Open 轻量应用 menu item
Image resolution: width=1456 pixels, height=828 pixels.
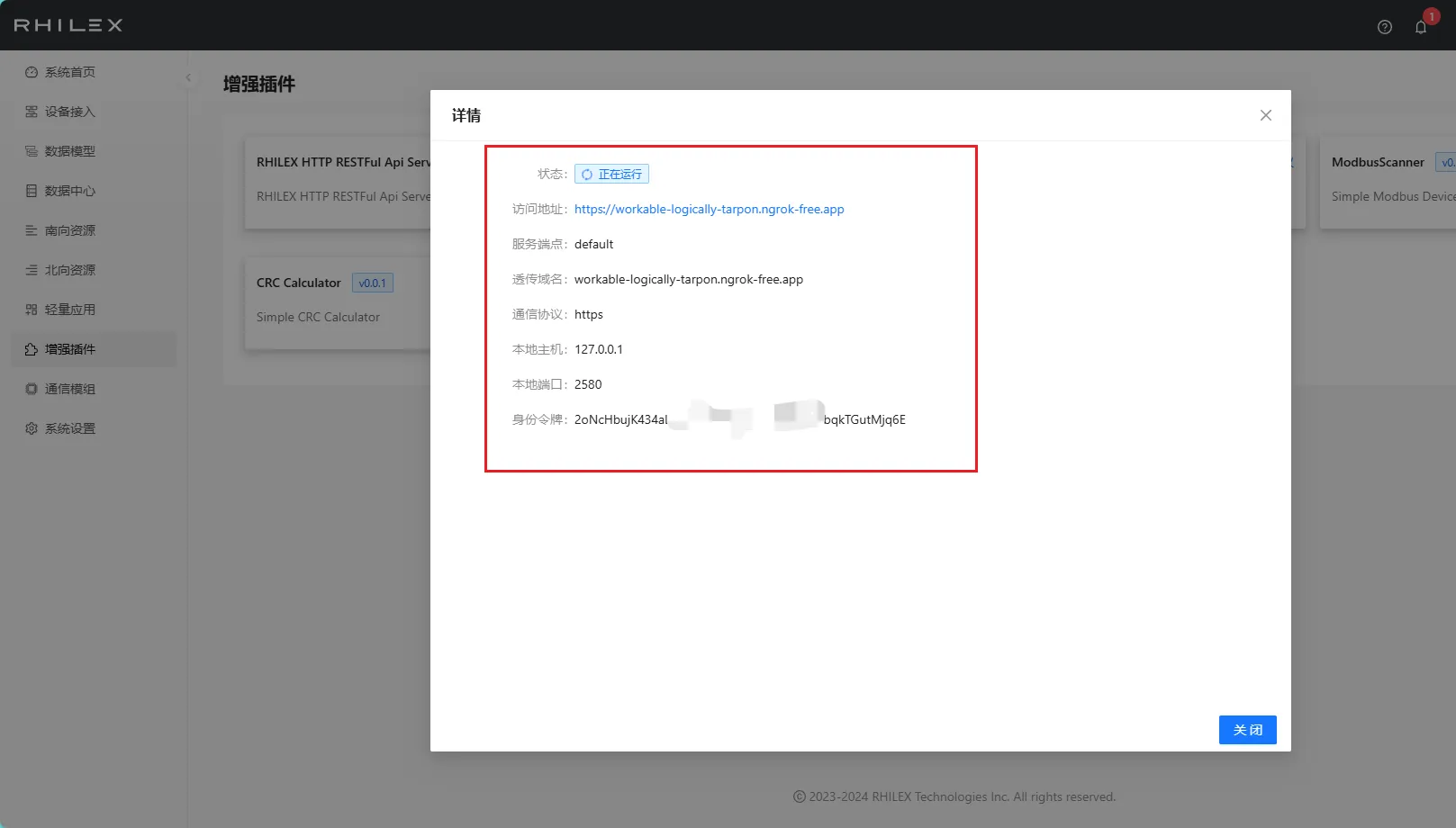tap(94, 310)
